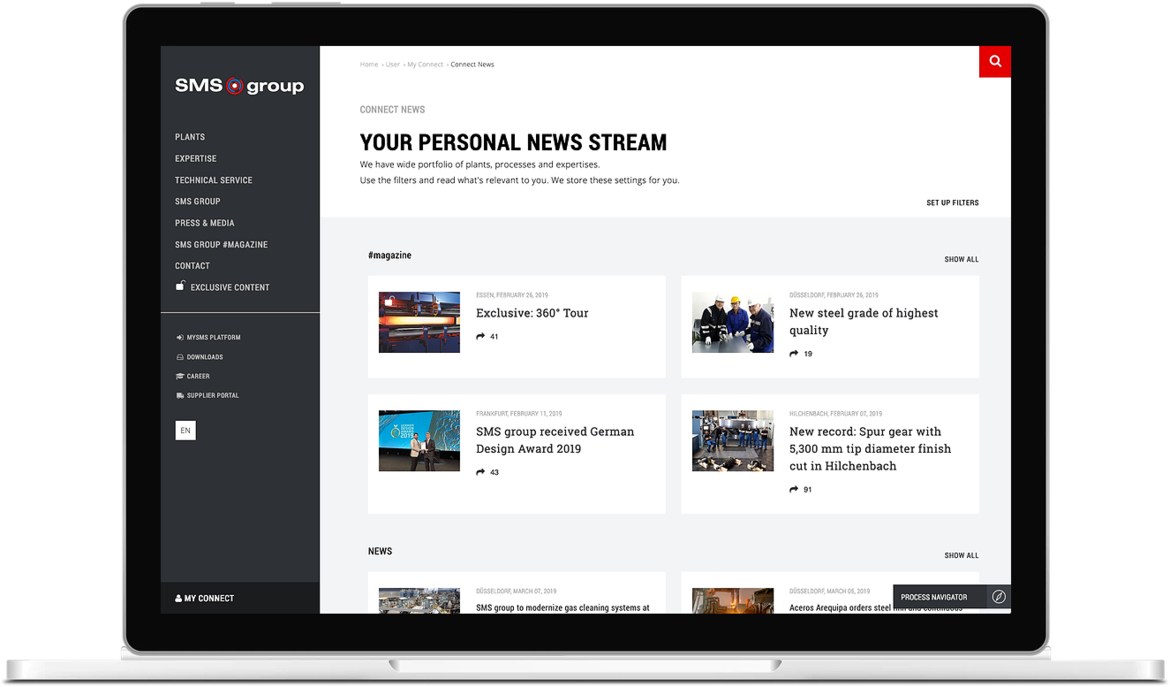The image size is (1170, 687).
Task: Click the mySMS Platform login icon
Action: point(180,337)
